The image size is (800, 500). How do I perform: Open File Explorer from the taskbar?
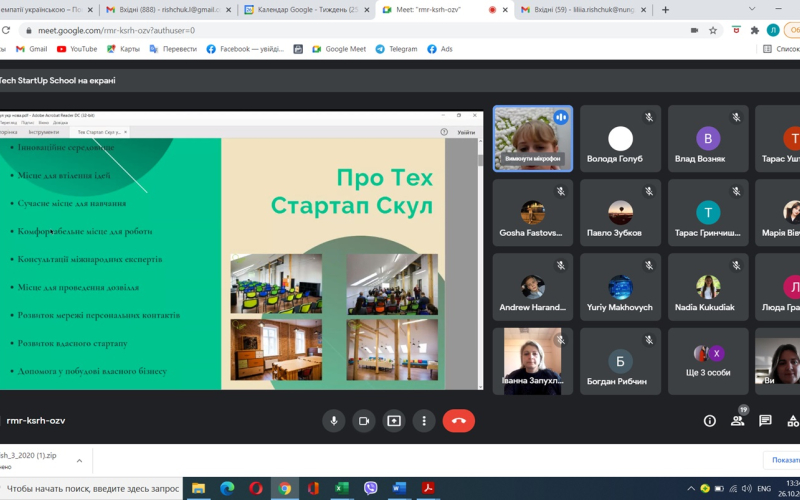198,489
